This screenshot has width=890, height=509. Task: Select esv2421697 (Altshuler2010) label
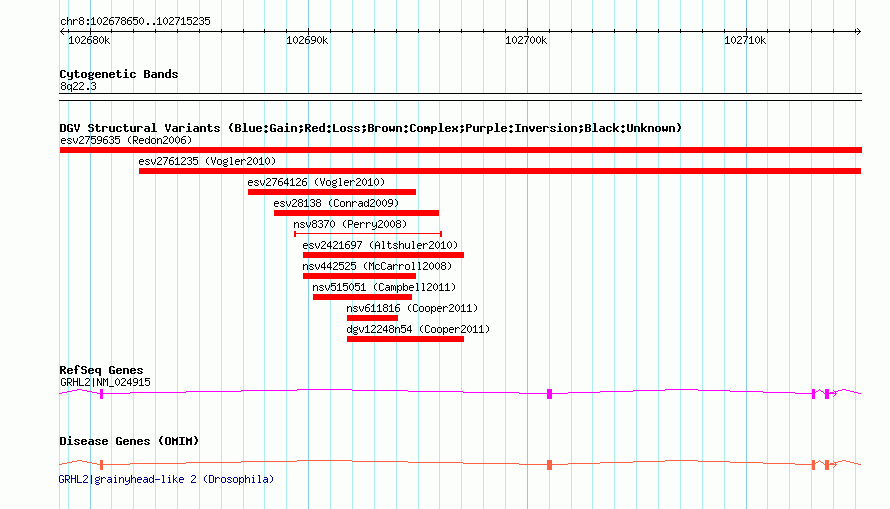click(380, 245)
